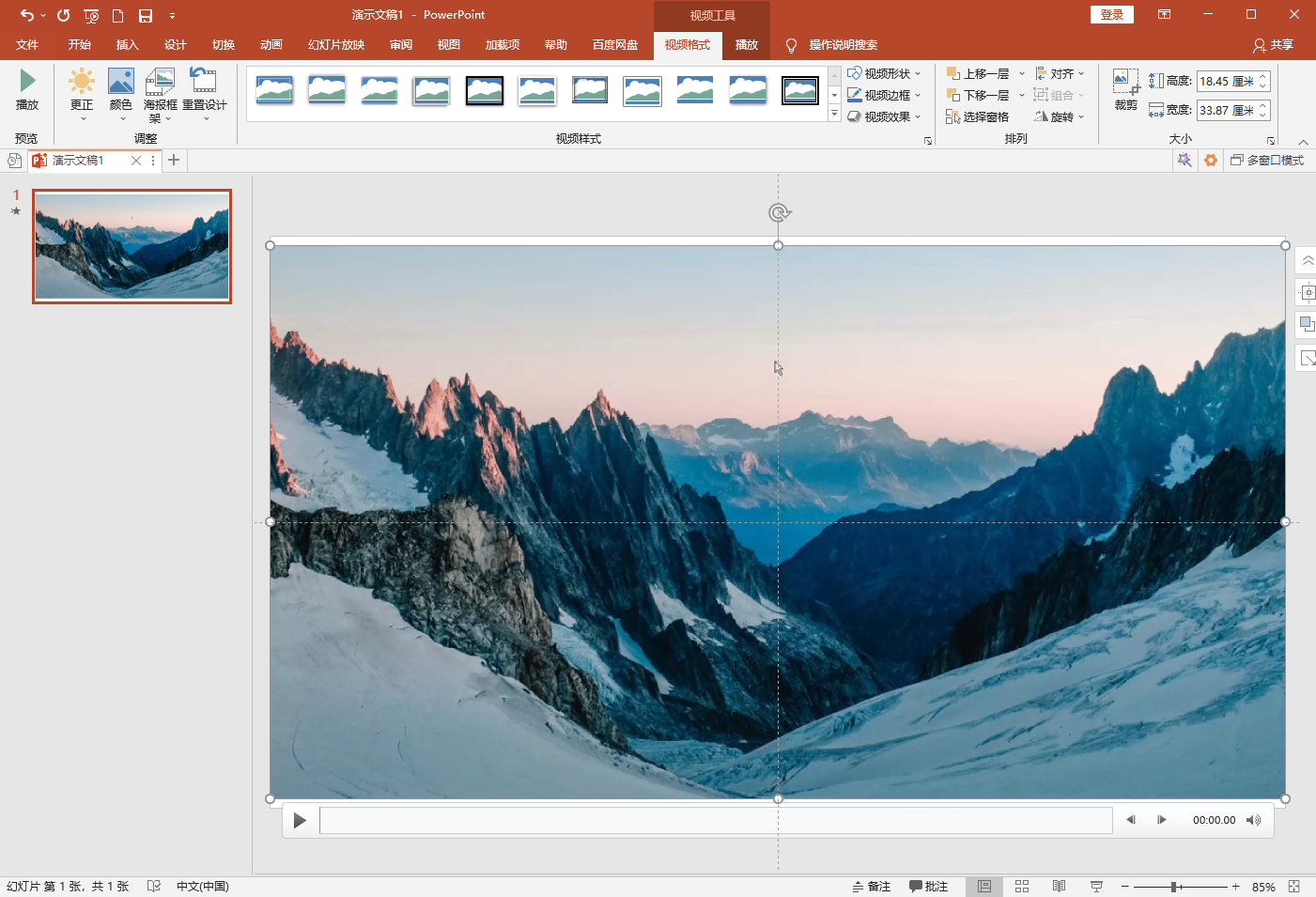Click the Reset Design (重置设计) icon
Screen dimensions: 1316x897
tap(204, 82)
